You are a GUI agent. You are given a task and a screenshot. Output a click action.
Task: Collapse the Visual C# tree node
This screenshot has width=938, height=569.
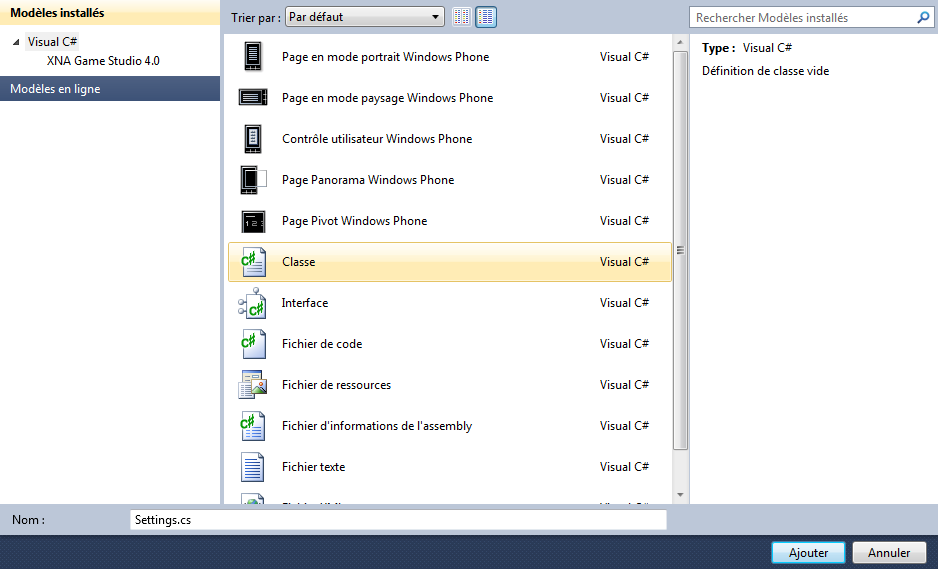(x=16, y=42)
